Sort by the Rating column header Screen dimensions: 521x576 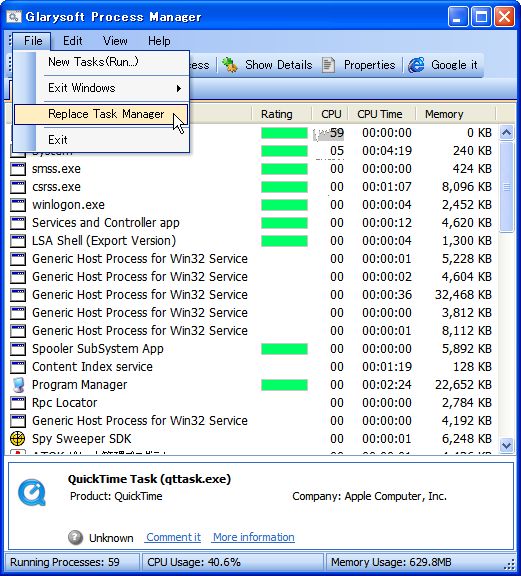coord(281,114)
